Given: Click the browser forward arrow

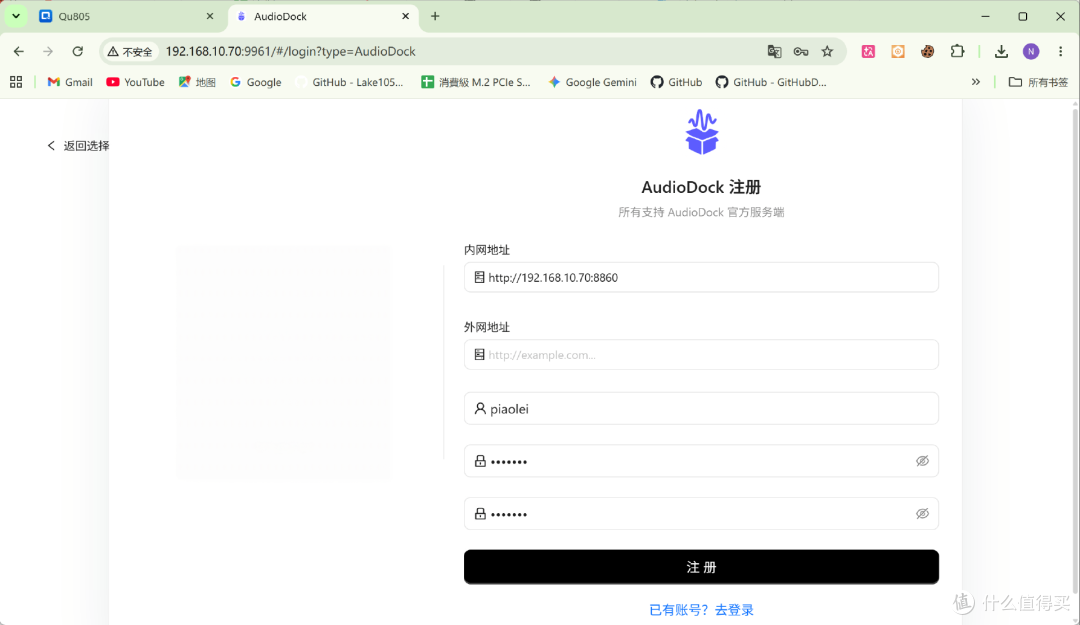Looking at the screenshot, I should 48,51.
